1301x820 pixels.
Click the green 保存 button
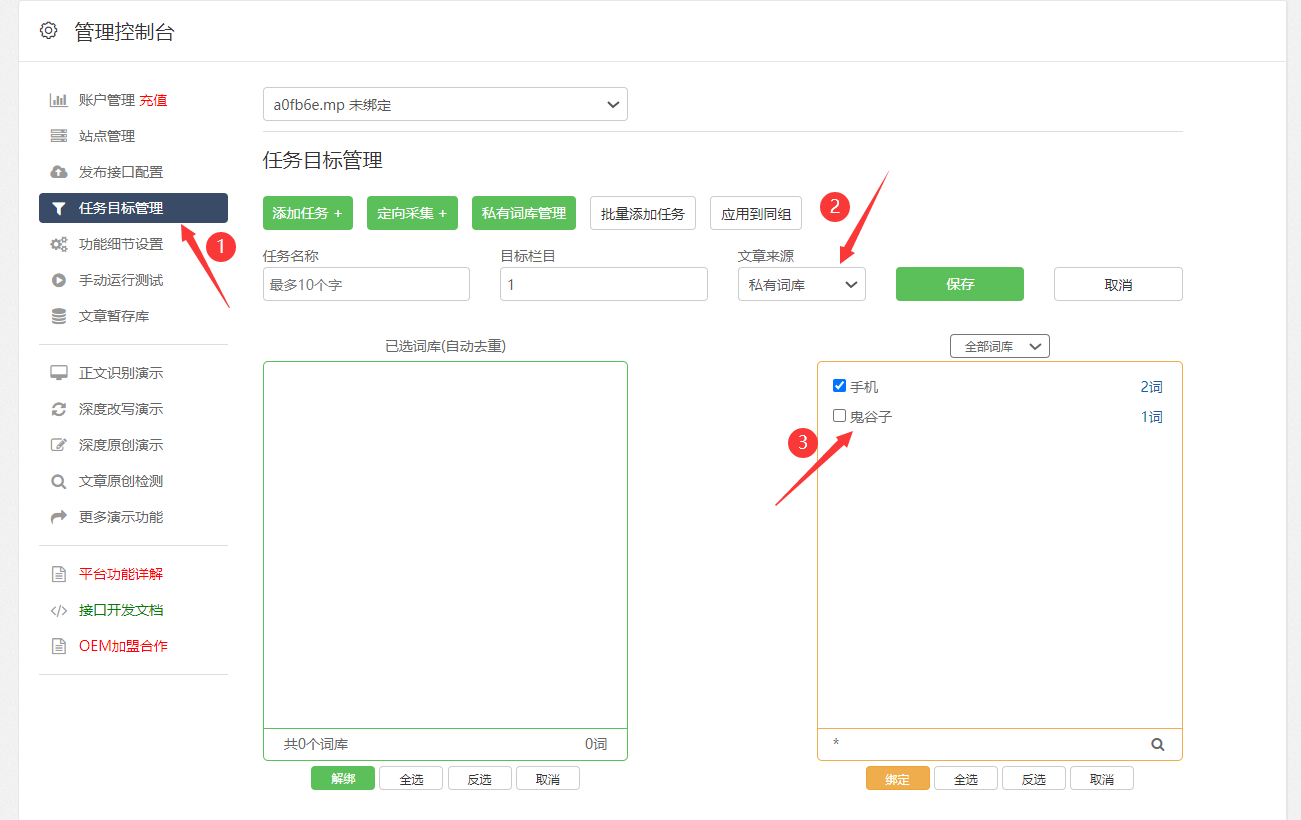pyautogui.click(x=959, y=284)
